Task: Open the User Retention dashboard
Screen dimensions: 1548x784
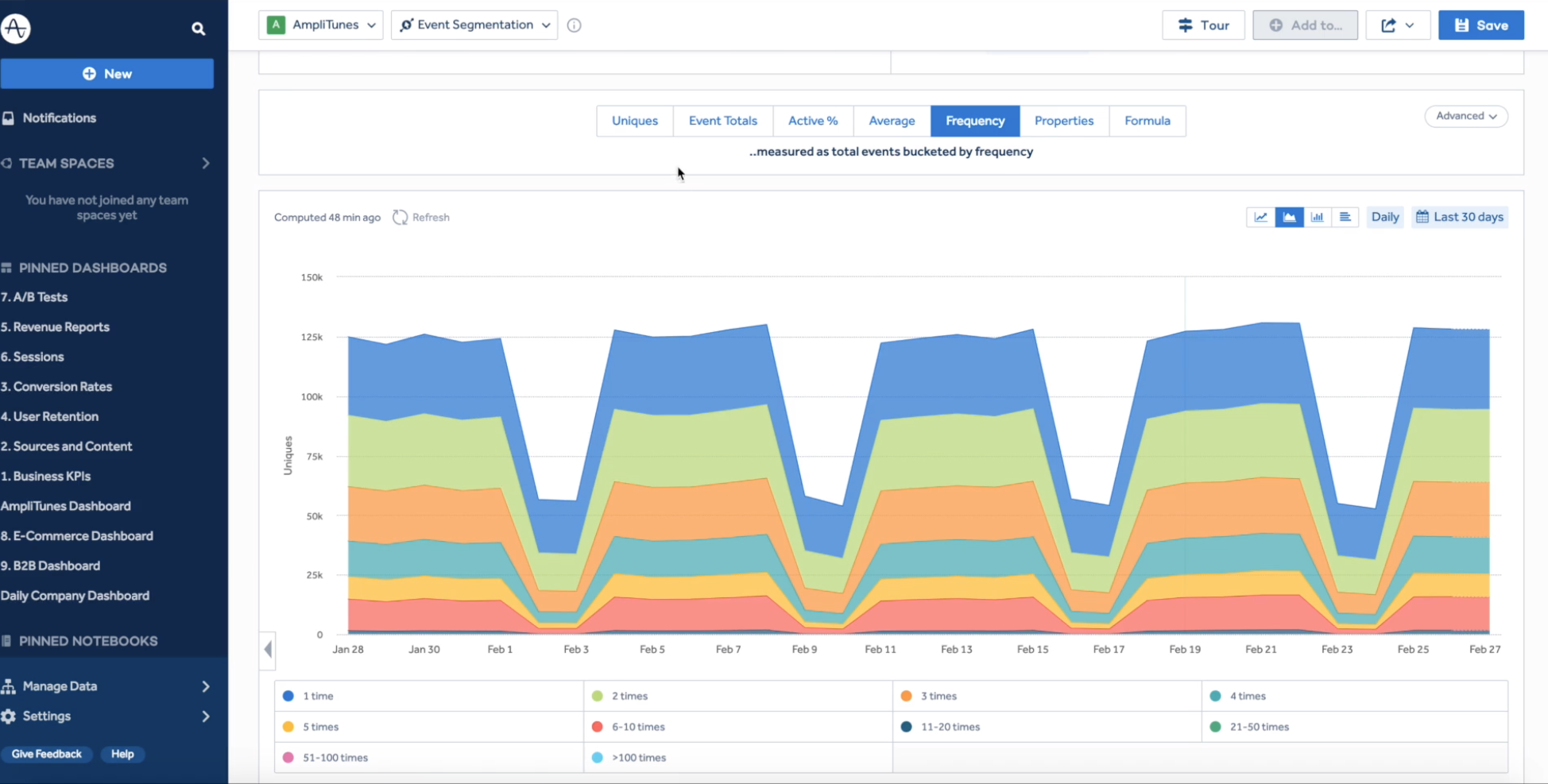Action: [x=49, y=416]
